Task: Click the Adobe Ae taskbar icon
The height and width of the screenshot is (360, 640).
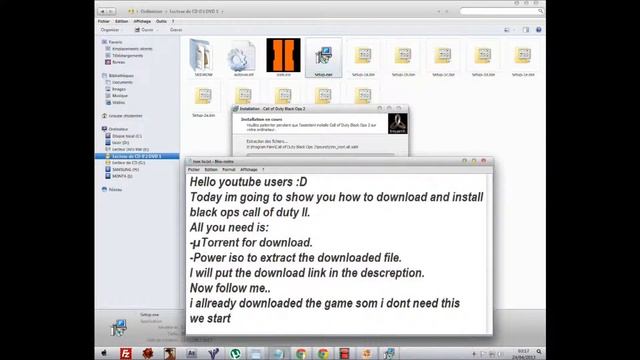Action: pyautogui.click(x=191, y=353)
